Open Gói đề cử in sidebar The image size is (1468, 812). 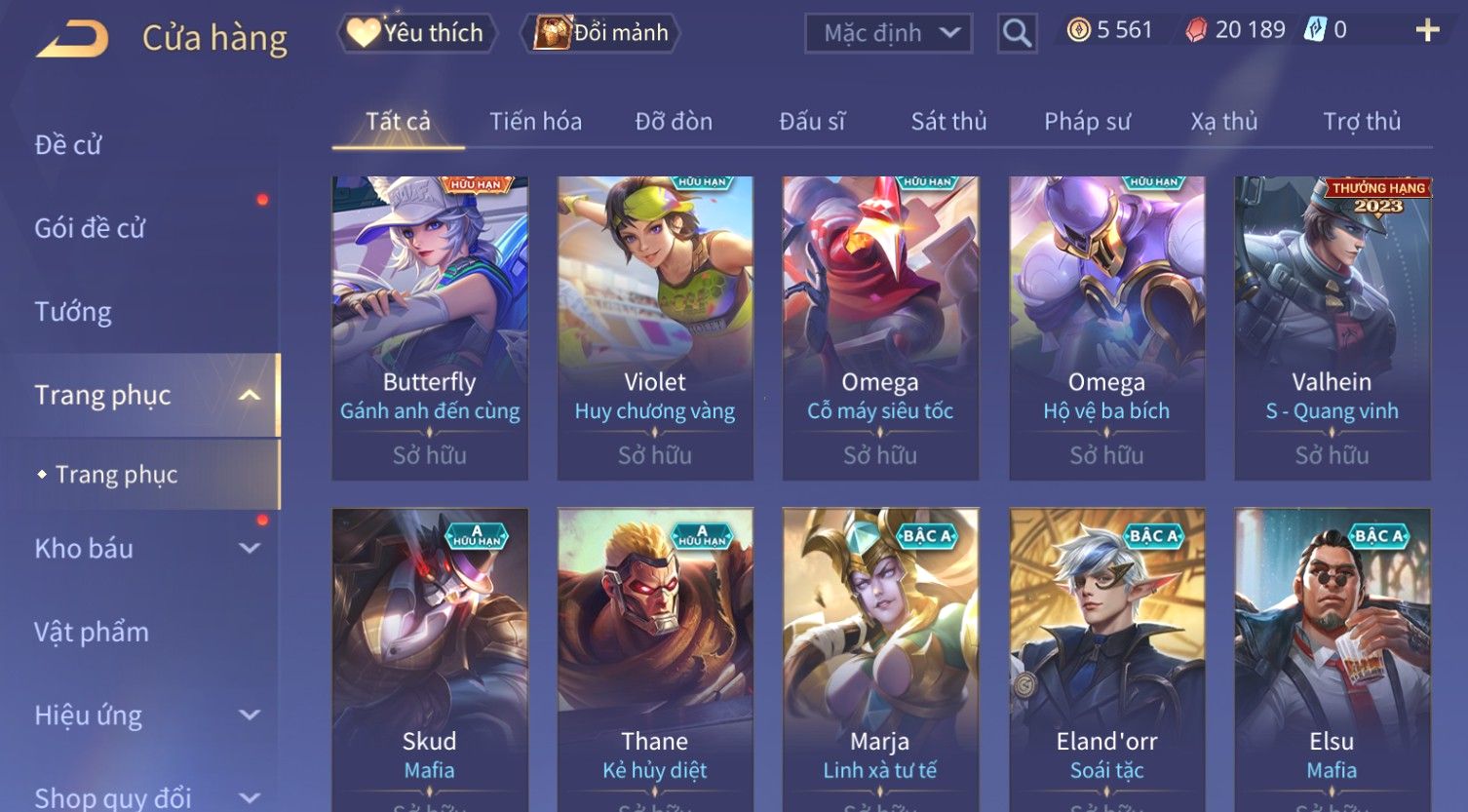tap(90, 229)
